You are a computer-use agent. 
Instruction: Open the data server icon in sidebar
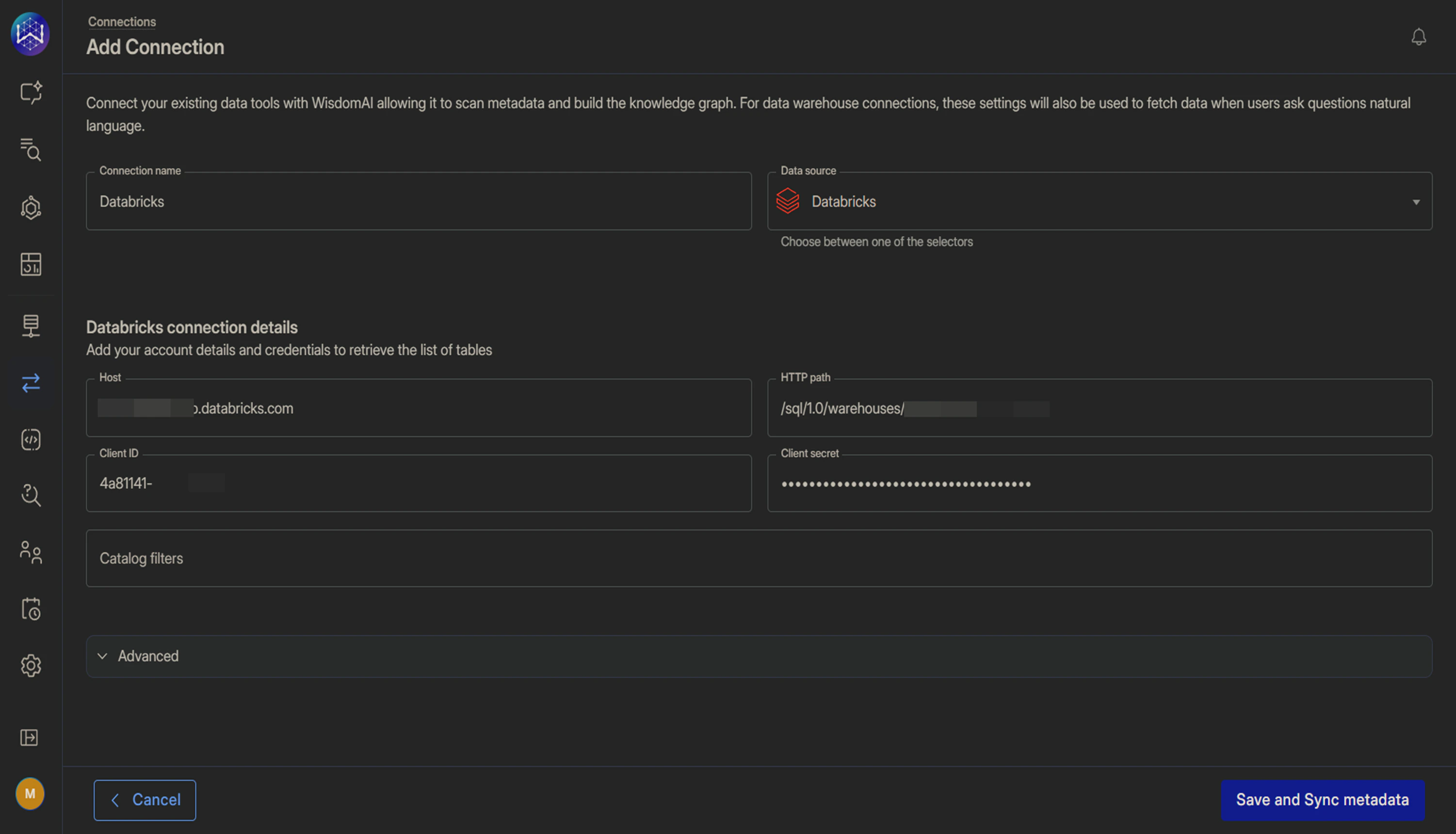click(31, 325)
